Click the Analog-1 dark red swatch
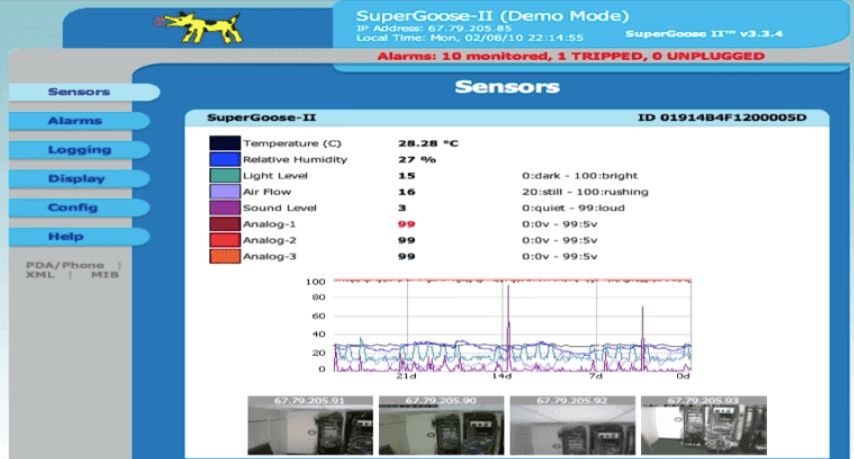Screen dimensions: 854x459 (224, 224)
